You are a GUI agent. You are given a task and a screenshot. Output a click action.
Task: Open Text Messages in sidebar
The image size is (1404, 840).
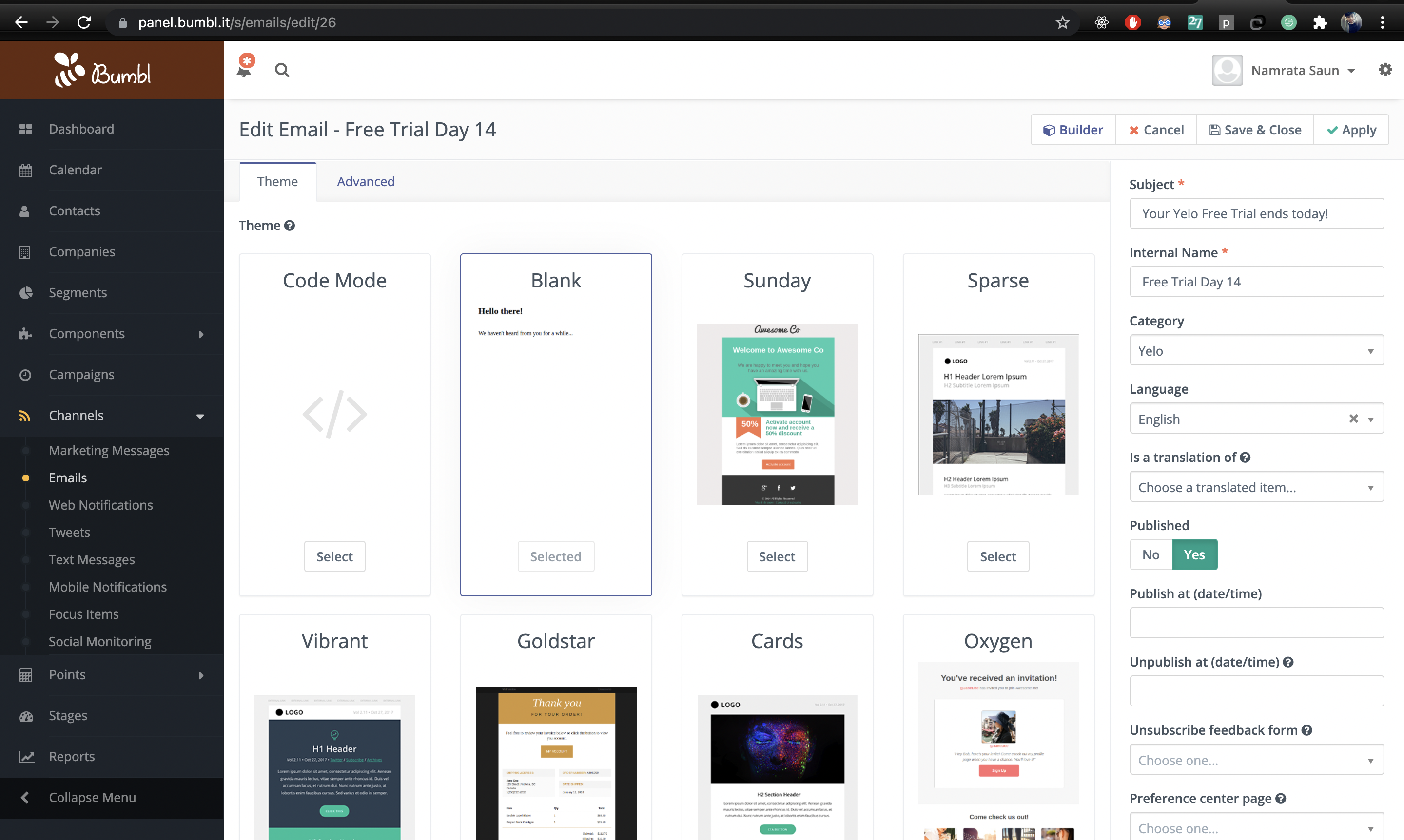pyautogui.click(x=92, y=560)
